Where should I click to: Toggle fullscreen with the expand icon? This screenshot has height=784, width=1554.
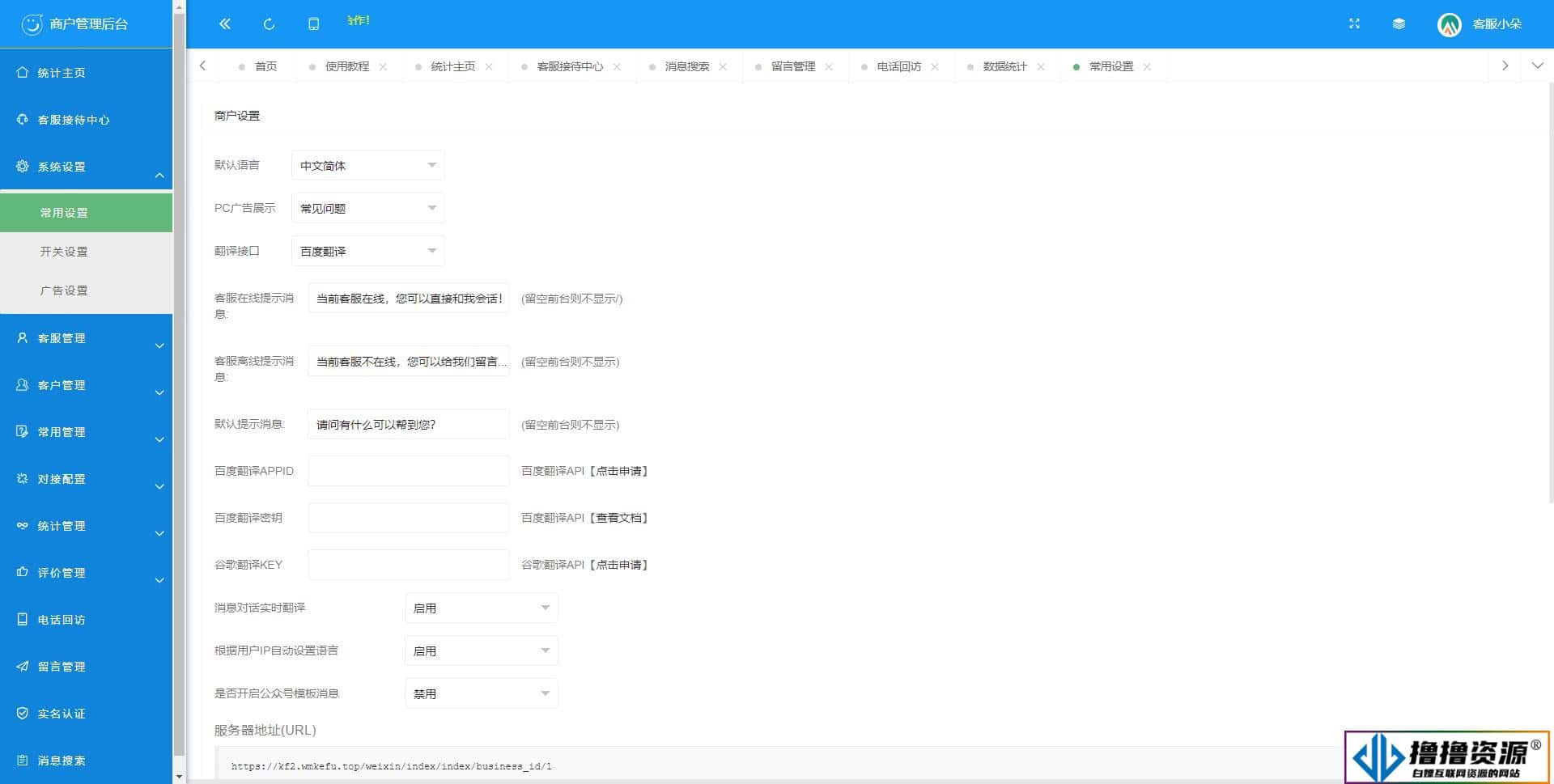[x=1354, y=23]
